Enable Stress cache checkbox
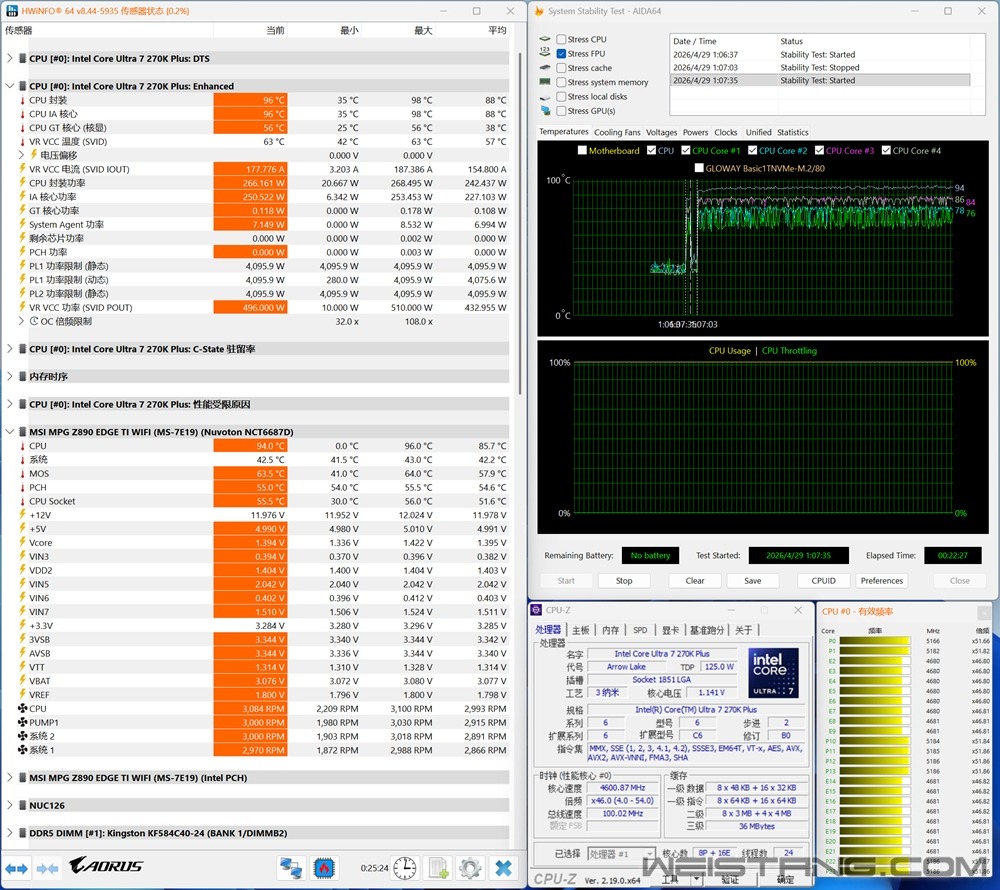The image size is (1000, 890). point(561,68)
